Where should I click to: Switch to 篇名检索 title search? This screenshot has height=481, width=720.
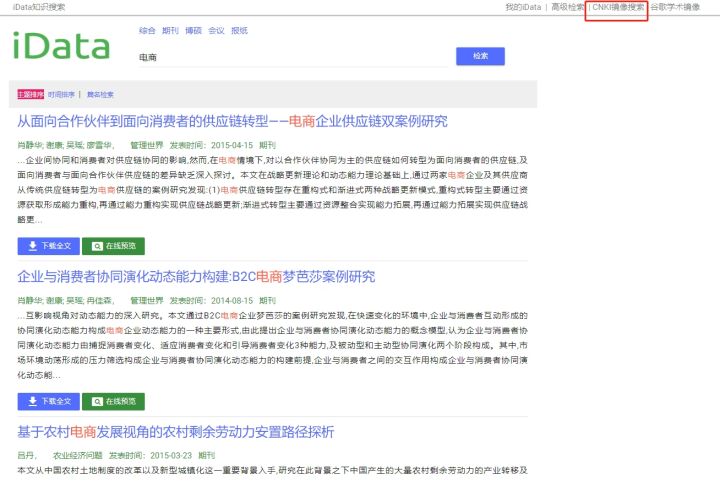100,94
